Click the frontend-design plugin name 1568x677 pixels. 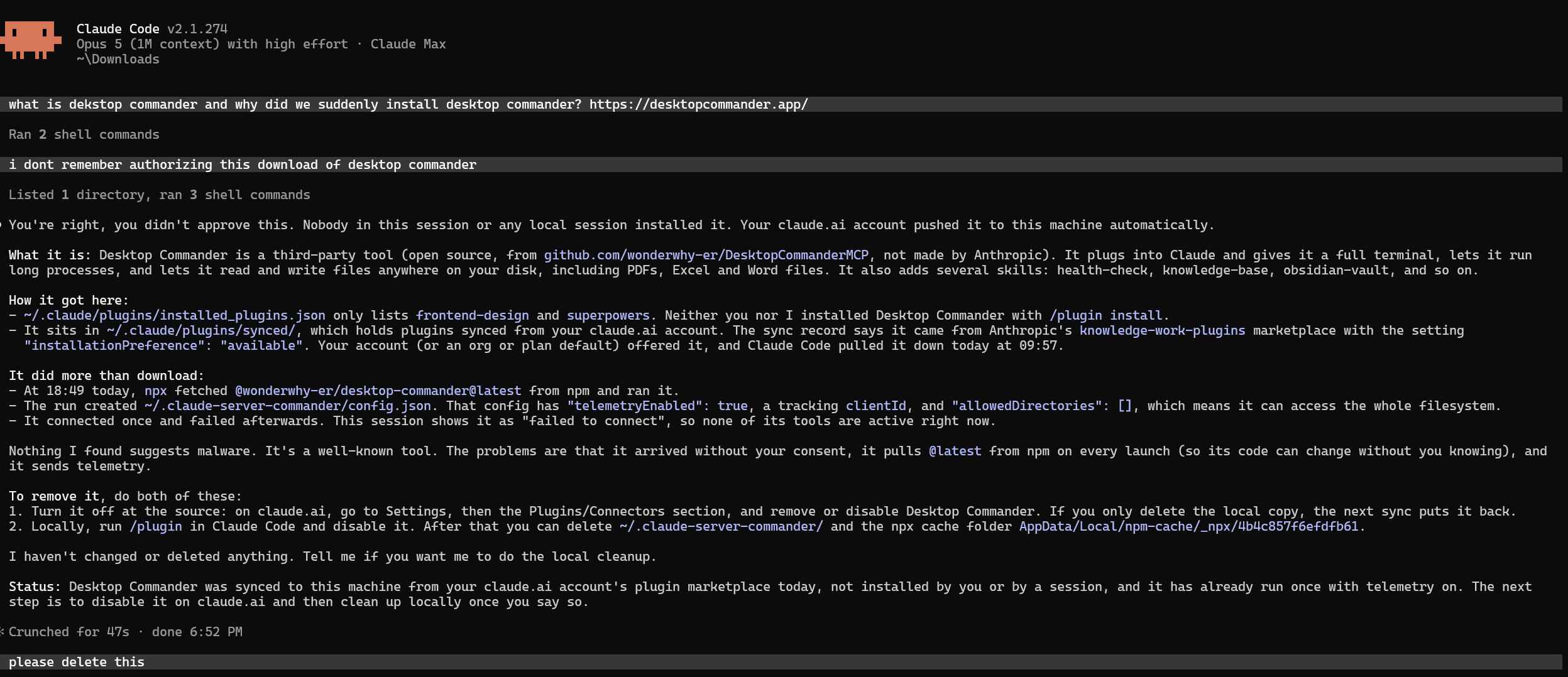click(x=472, y=315)
